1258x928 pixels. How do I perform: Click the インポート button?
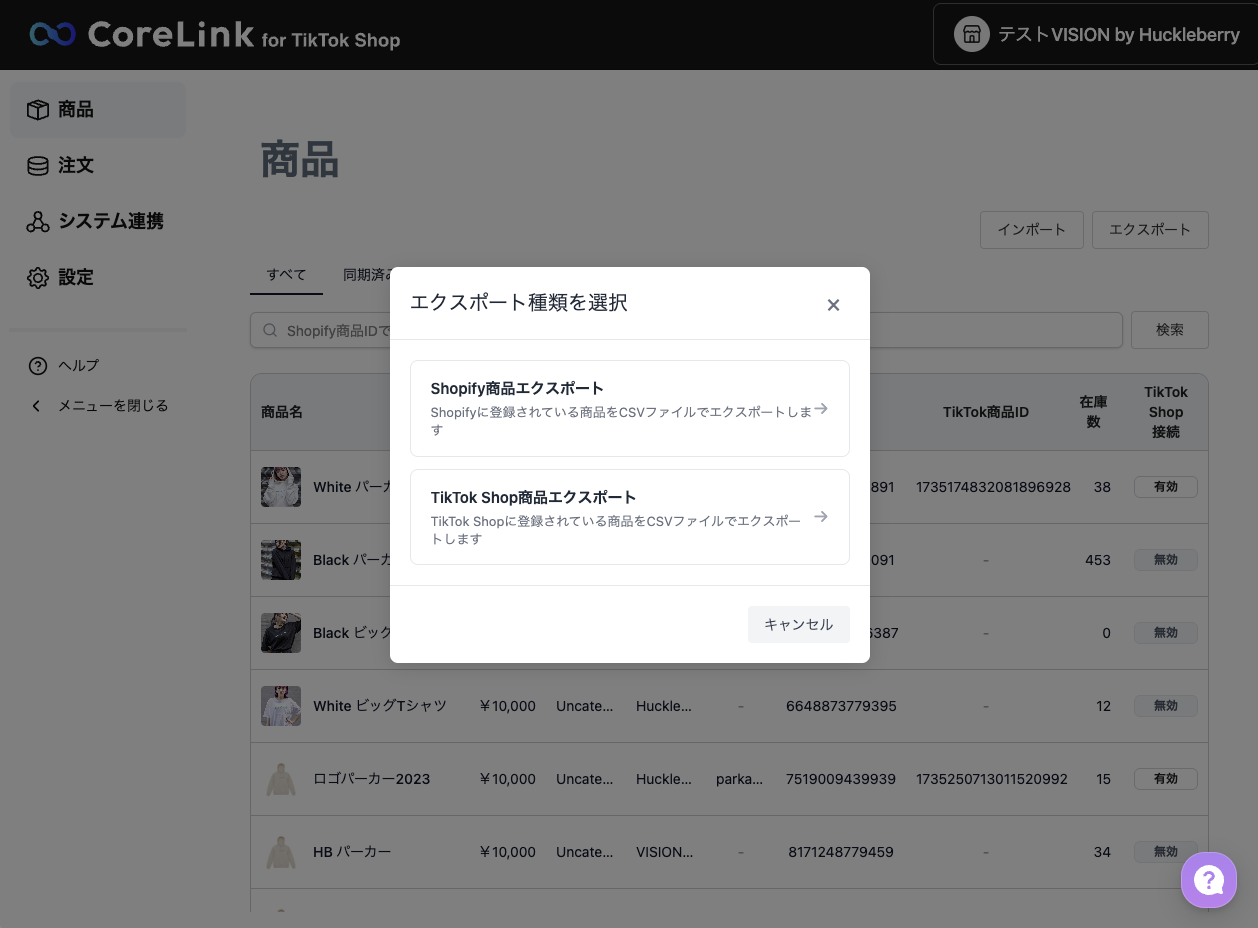(1032, 230)
